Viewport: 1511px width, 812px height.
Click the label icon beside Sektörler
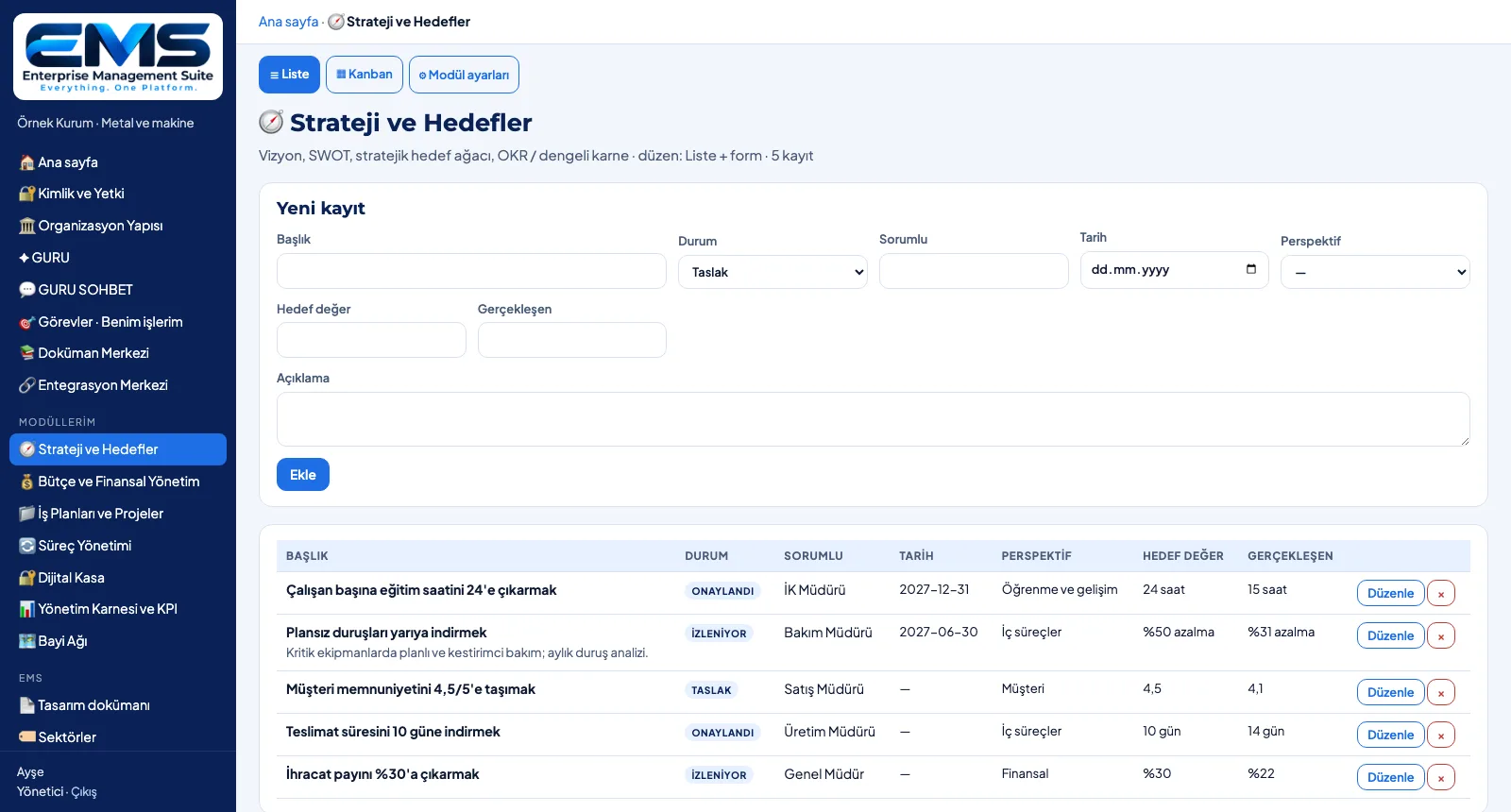click(27, 737)
